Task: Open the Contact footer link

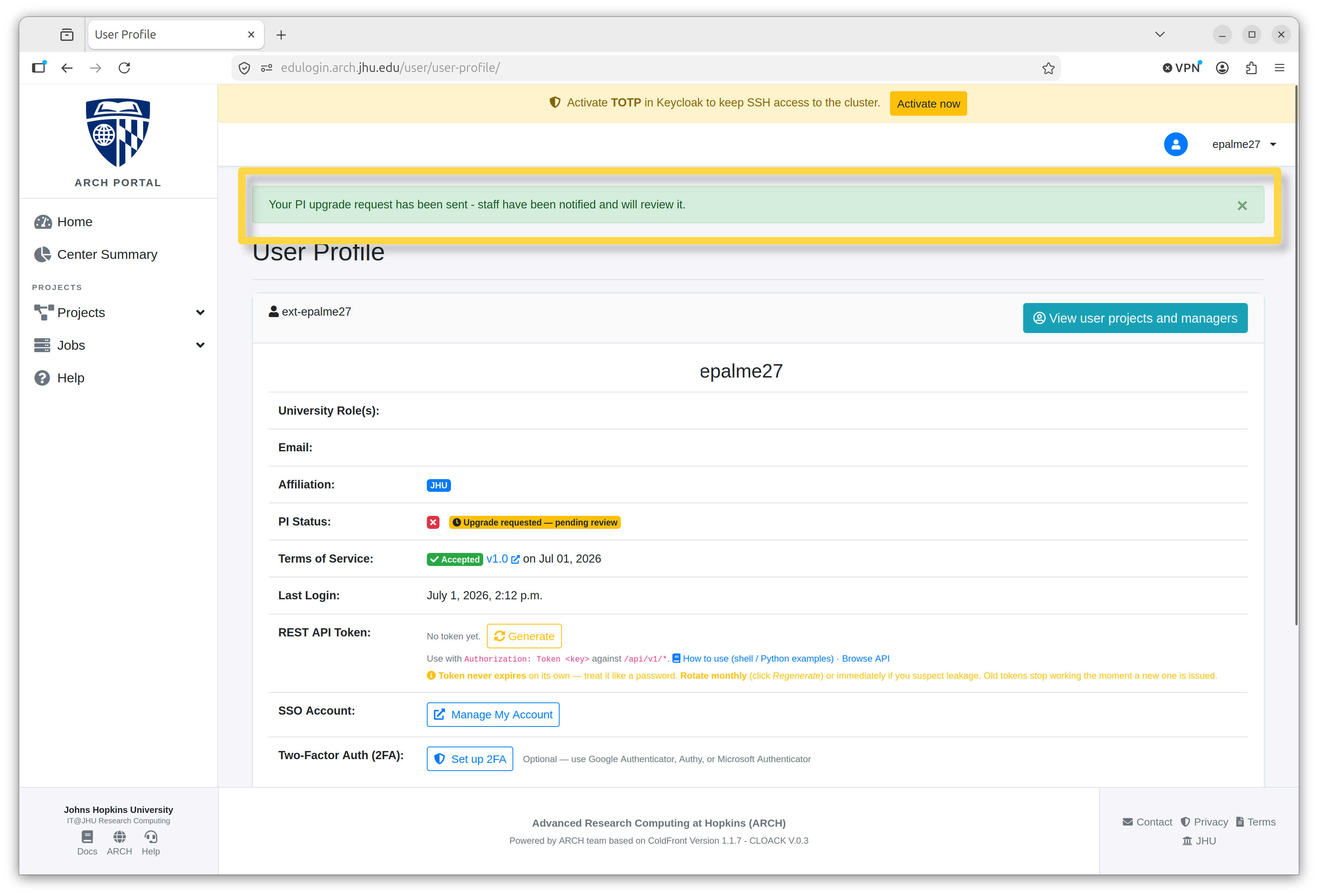Action: (1147, 822)
